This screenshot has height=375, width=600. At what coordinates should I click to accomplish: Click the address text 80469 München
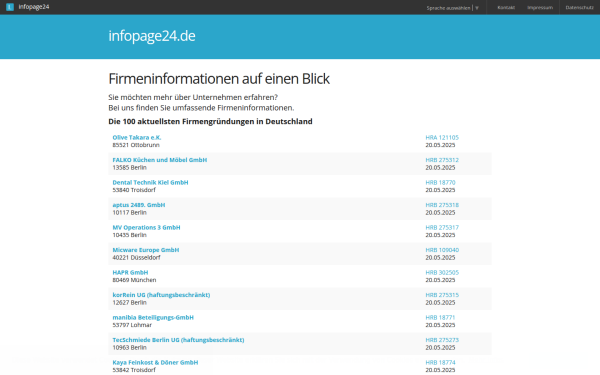[x=134, y=280]
